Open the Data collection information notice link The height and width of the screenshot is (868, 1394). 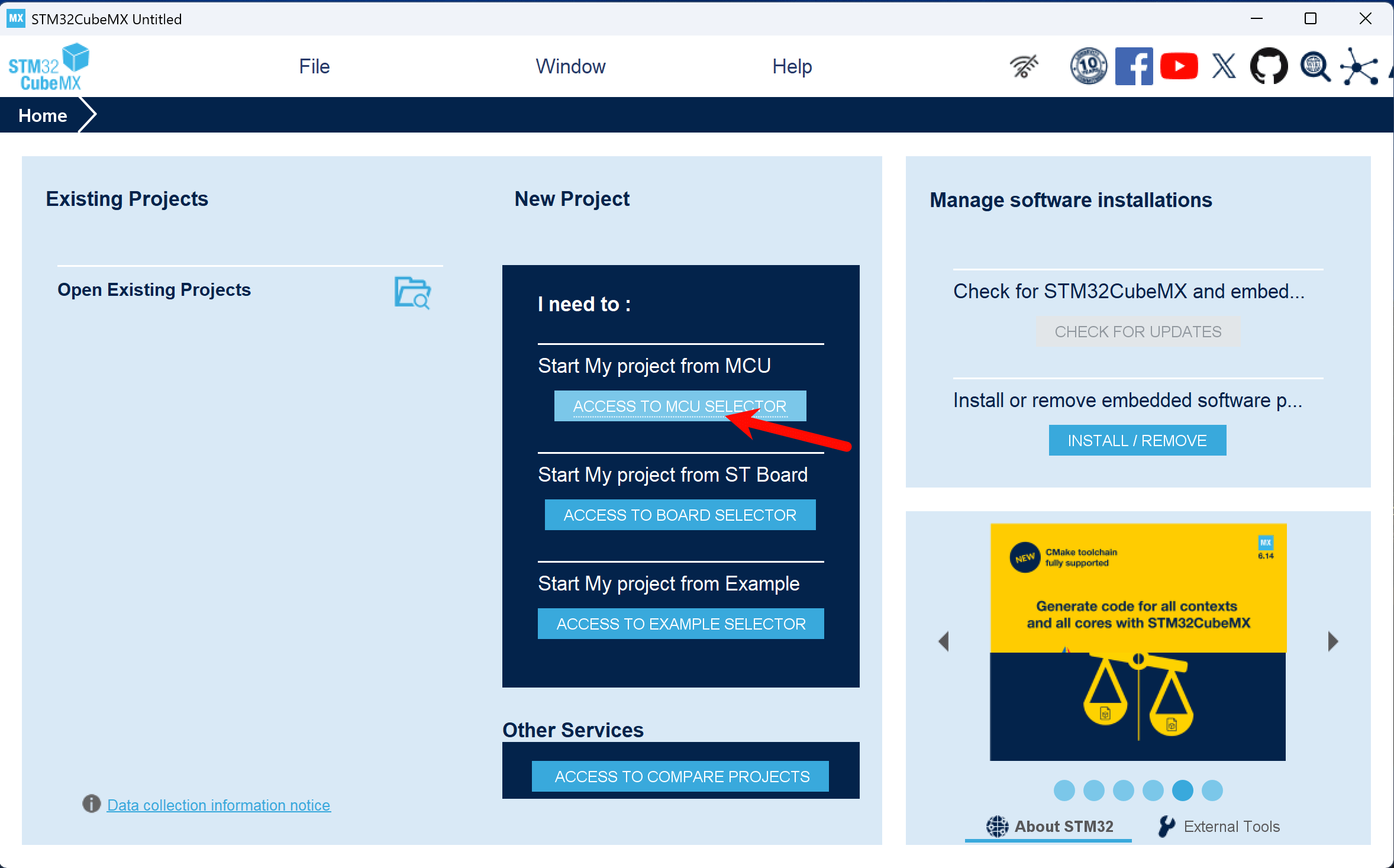point(218,805)
